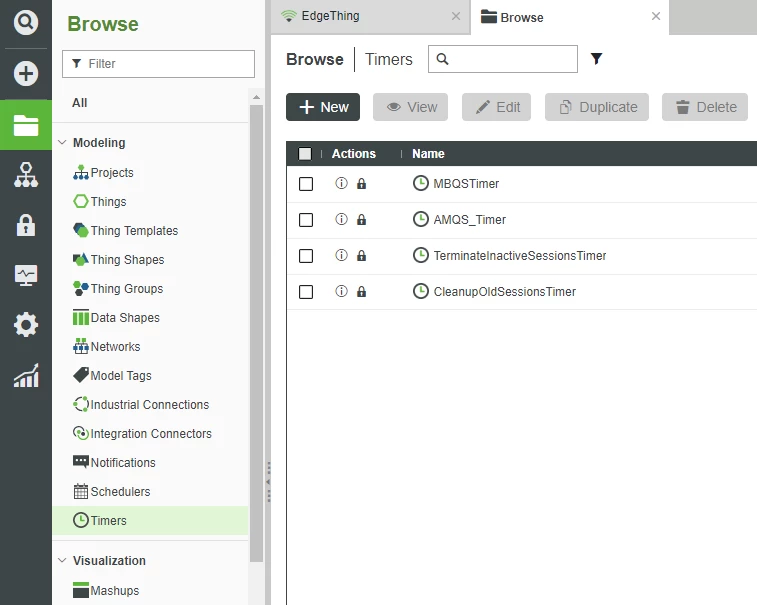Collapse the Browse side panel handle
Image resolution: width=757 pixels, height=605 pixels.
point(268,482)
